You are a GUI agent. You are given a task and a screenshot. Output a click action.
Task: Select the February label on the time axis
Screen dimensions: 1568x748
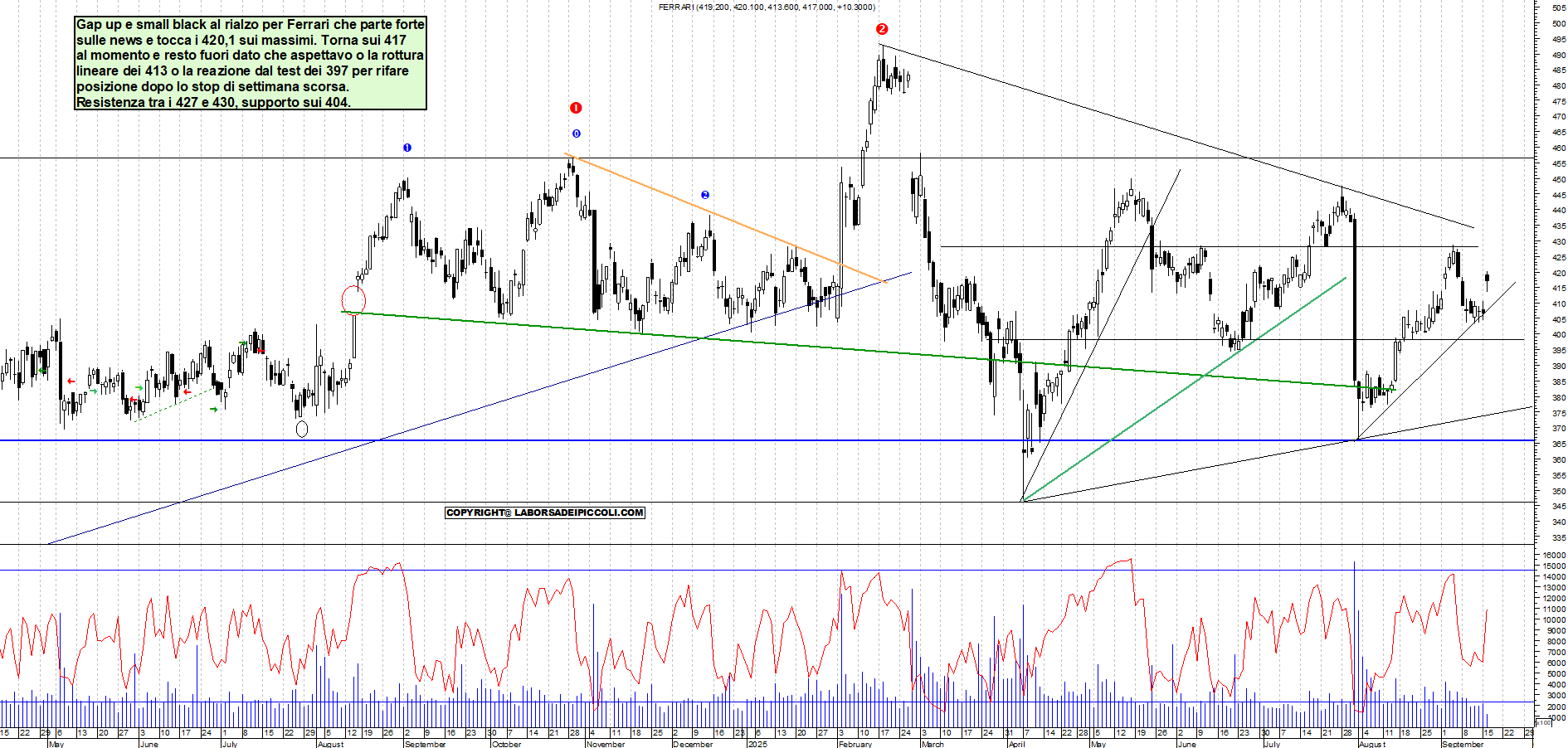pos(855,744)
